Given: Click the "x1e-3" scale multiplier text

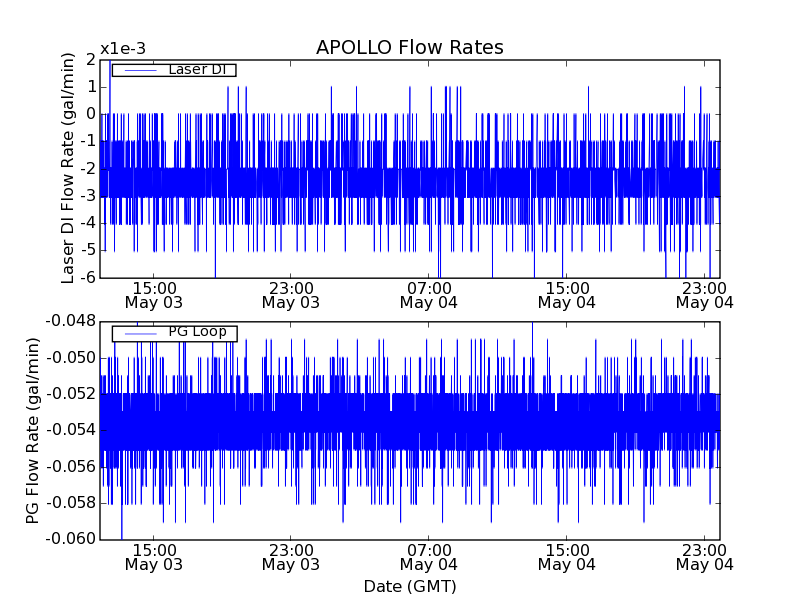Looking at the screenshot, I should click(x=123, y=49).
